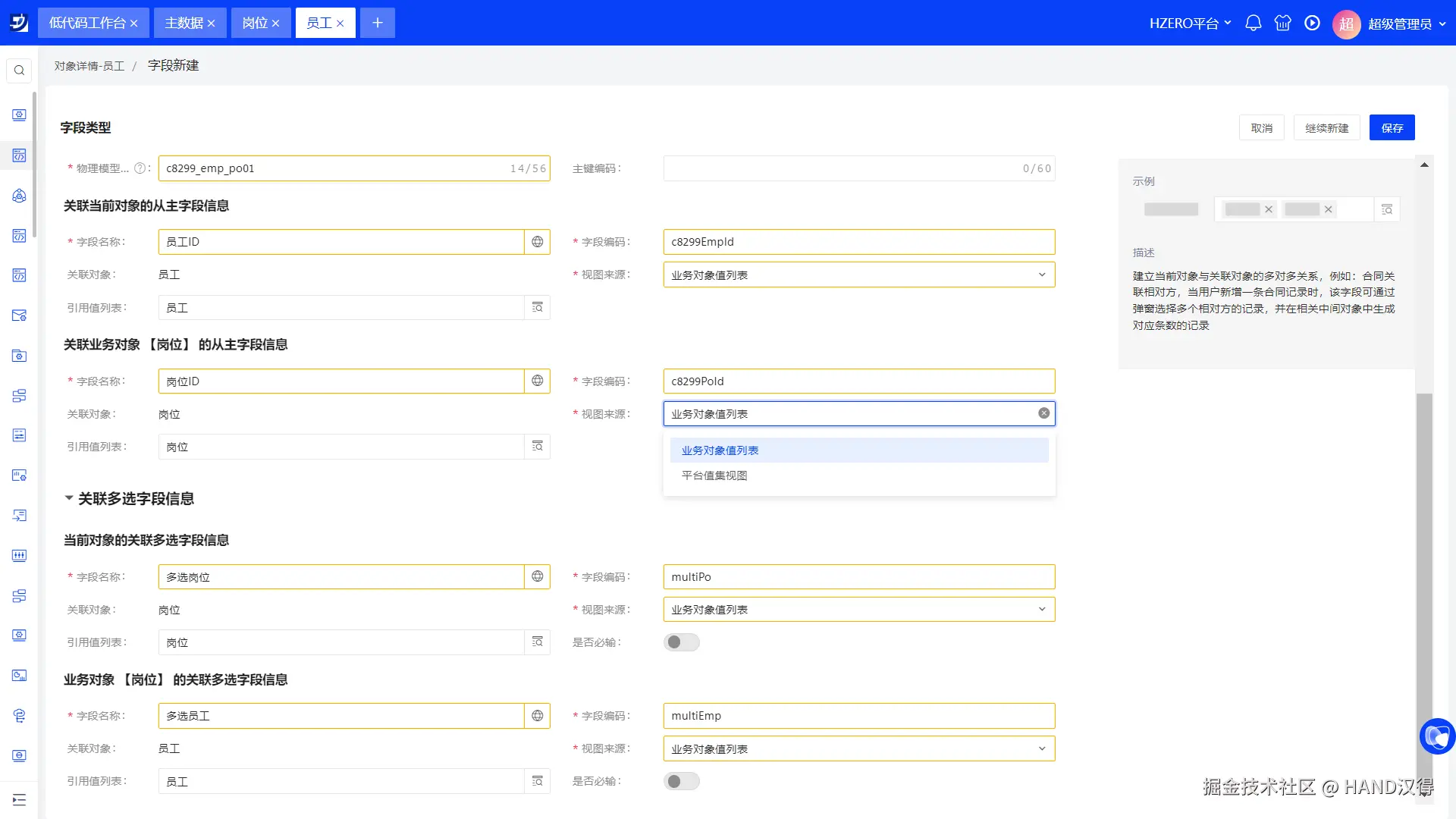Switch to the 主数据 tab

(x=184, y=23)
